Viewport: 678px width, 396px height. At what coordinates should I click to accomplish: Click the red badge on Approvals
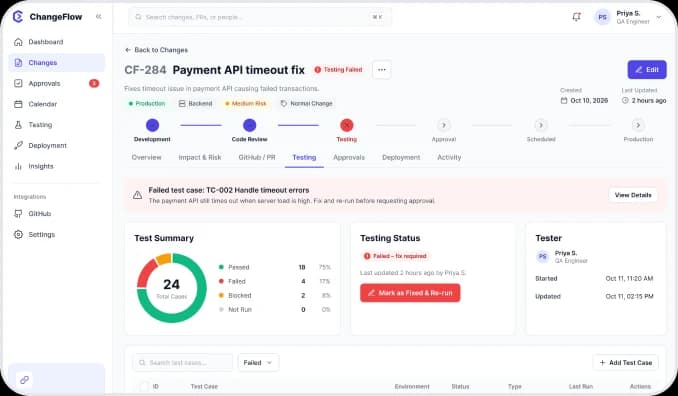click(94, 83)
